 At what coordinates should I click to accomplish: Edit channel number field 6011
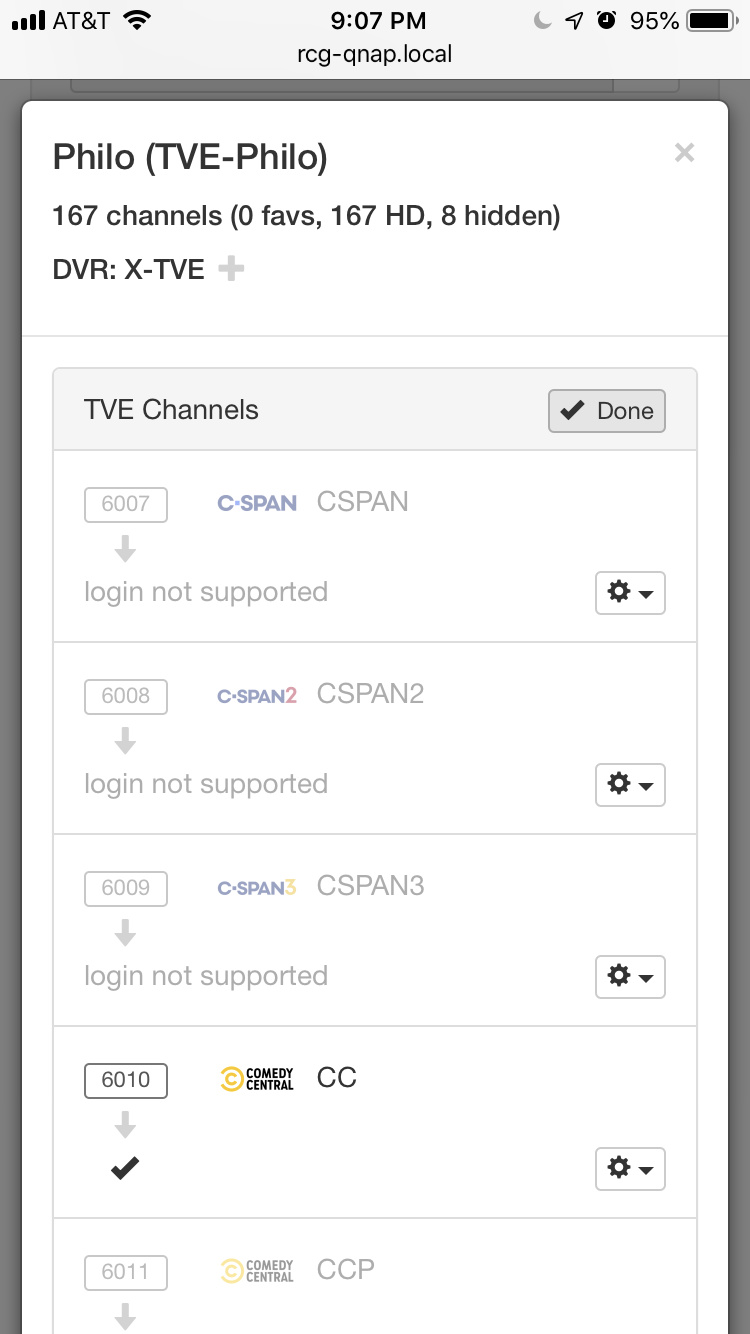pos(126,1272)
